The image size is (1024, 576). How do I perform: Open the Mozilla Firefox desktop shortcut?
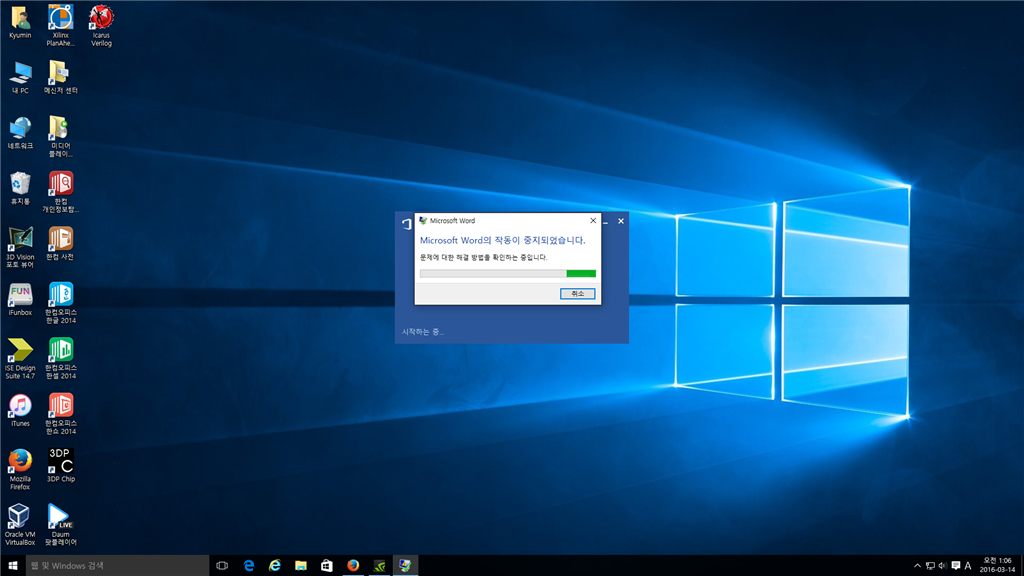tap(20, 470)
